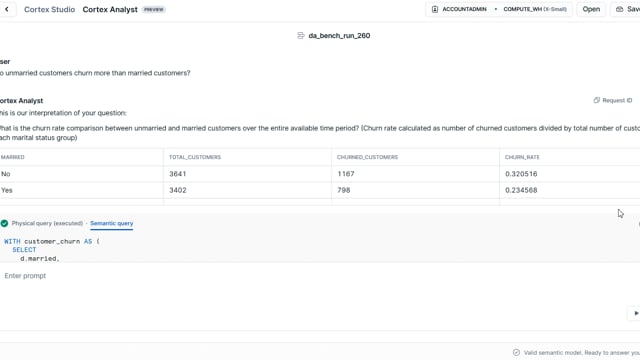Click the d.married line in the query

[40, 258]
